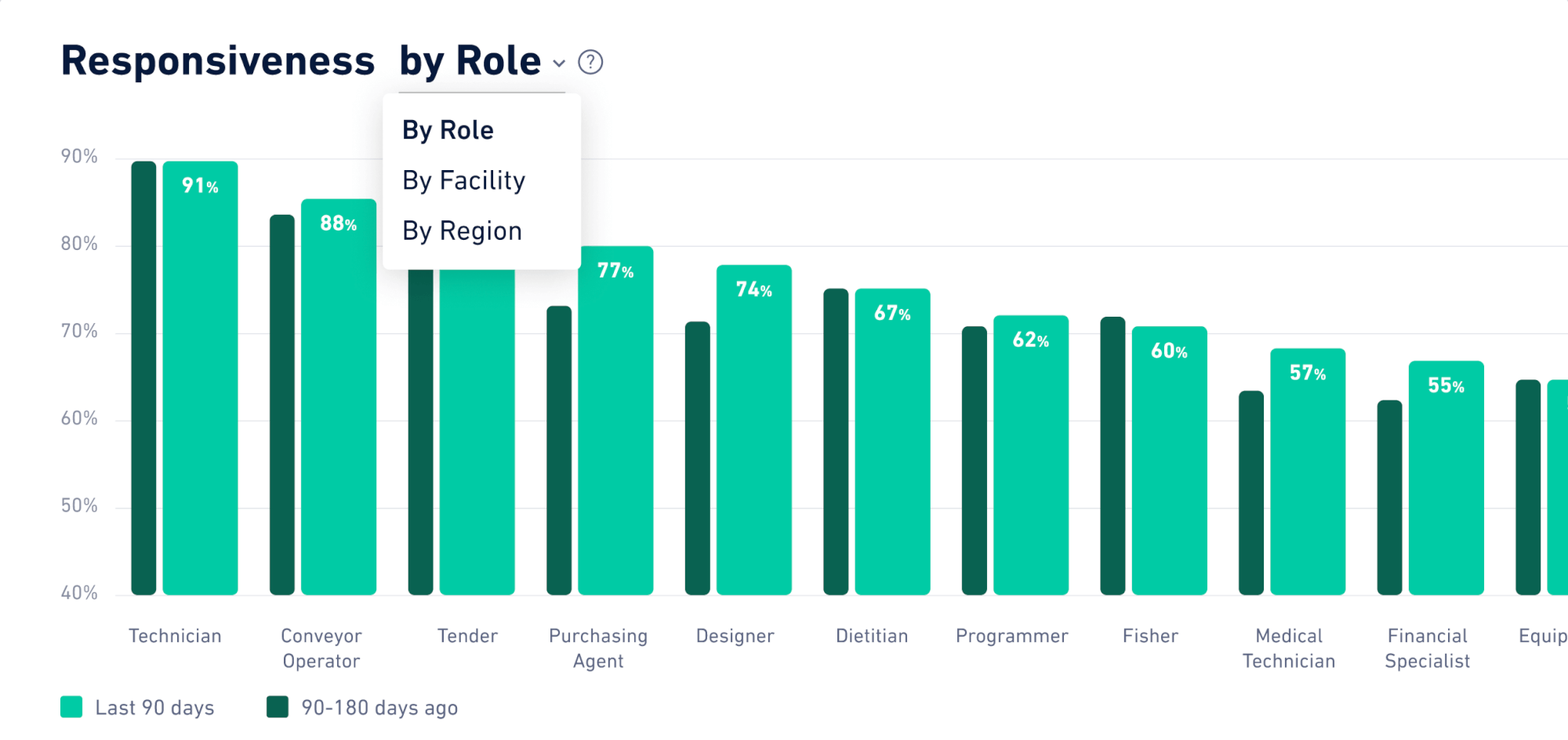The width and height of the screenshot is (1568, 740).
Task: Select the Conveyor Operator 88% bar
Action: tap(338, 392)
